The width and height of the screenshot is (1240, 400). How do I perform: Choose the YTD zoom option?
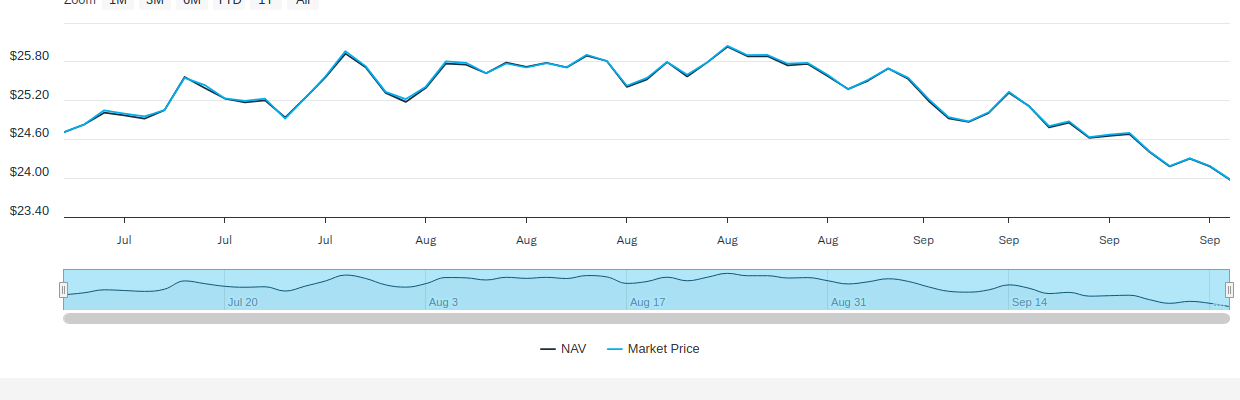pos(230,3)
